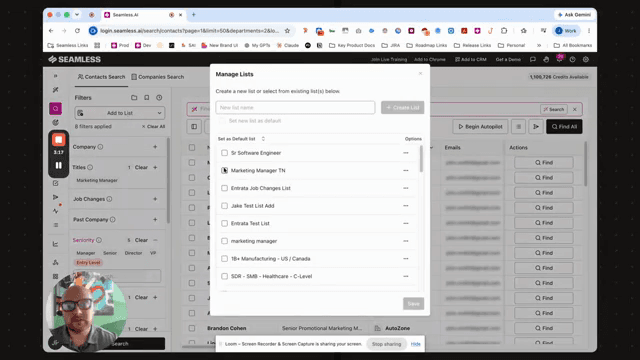Clear the Titles filter
640x360 pixels.
pos(141,167)
